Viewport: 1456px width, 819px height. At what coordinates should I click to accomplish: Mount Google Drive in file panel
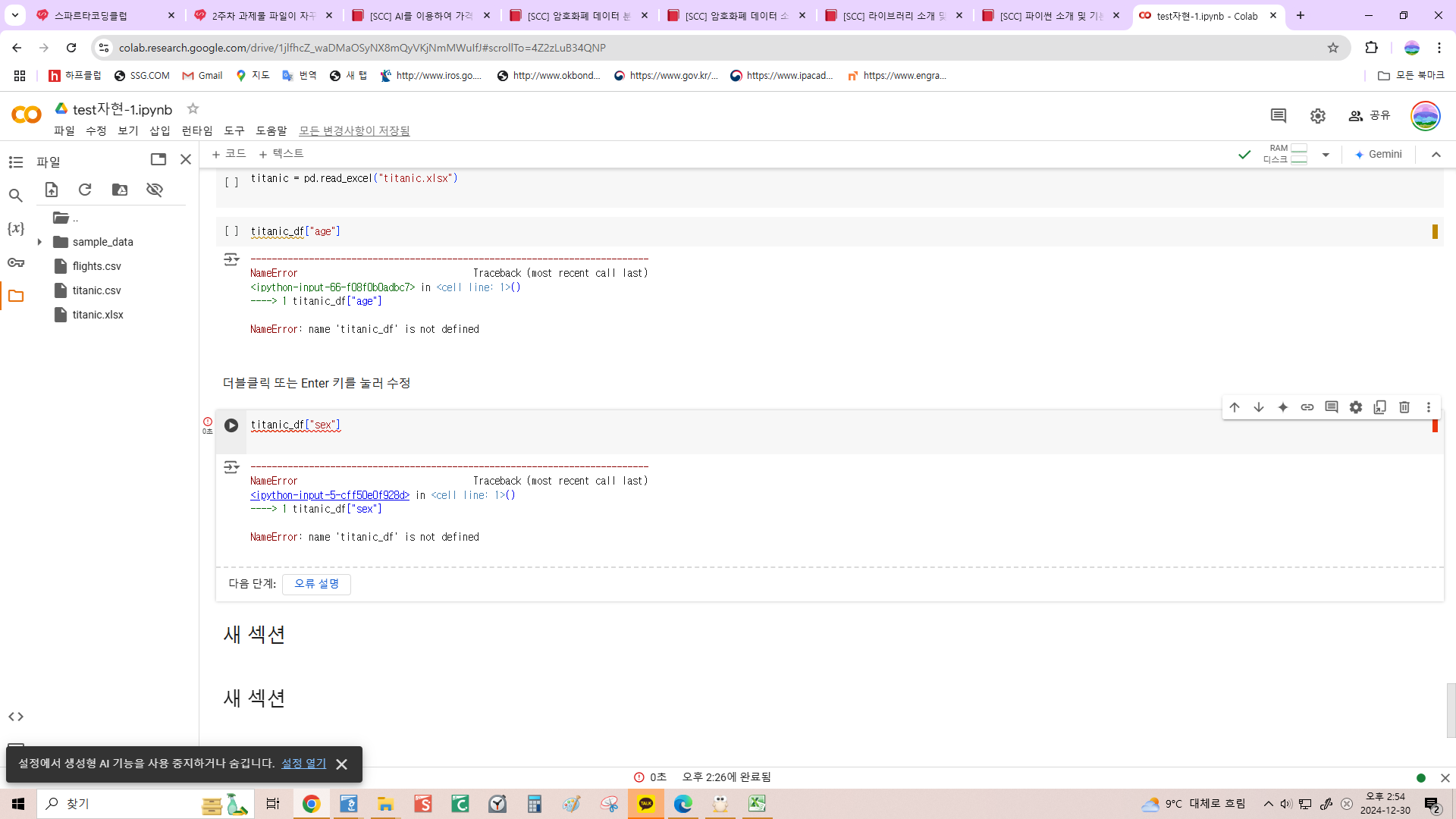coord(120,190)
